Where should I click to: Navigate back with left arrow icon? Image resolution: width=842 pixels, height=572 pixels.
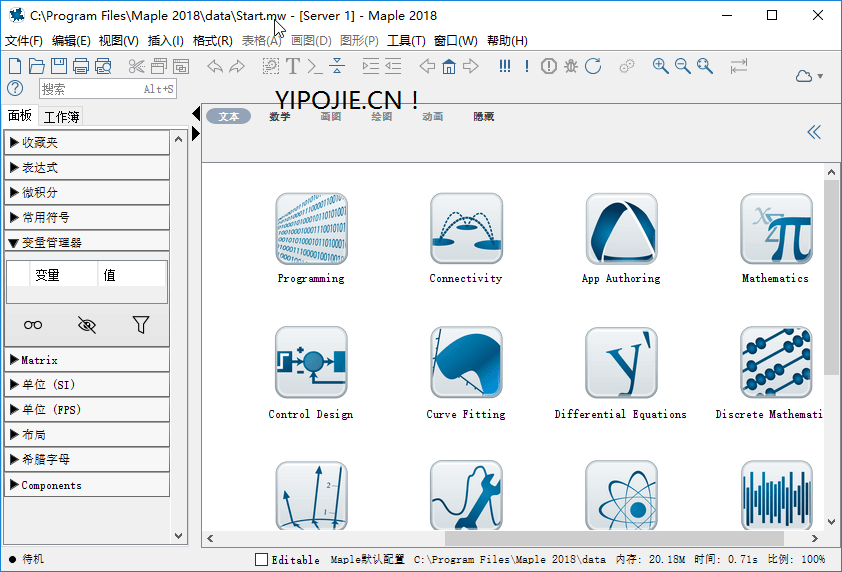click(427, 66)
